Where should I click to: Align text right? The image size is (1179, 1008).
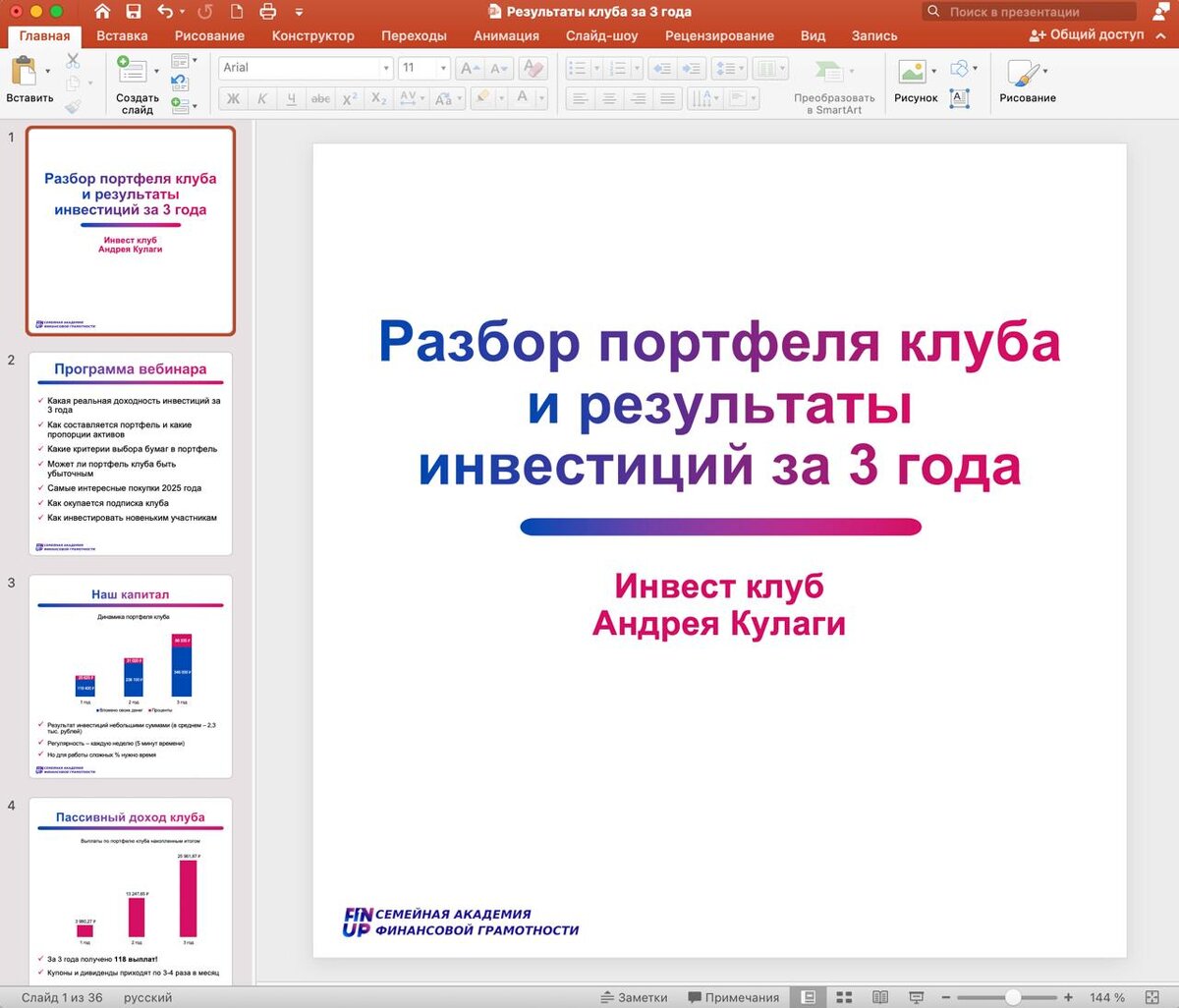(x=639, y=98)
